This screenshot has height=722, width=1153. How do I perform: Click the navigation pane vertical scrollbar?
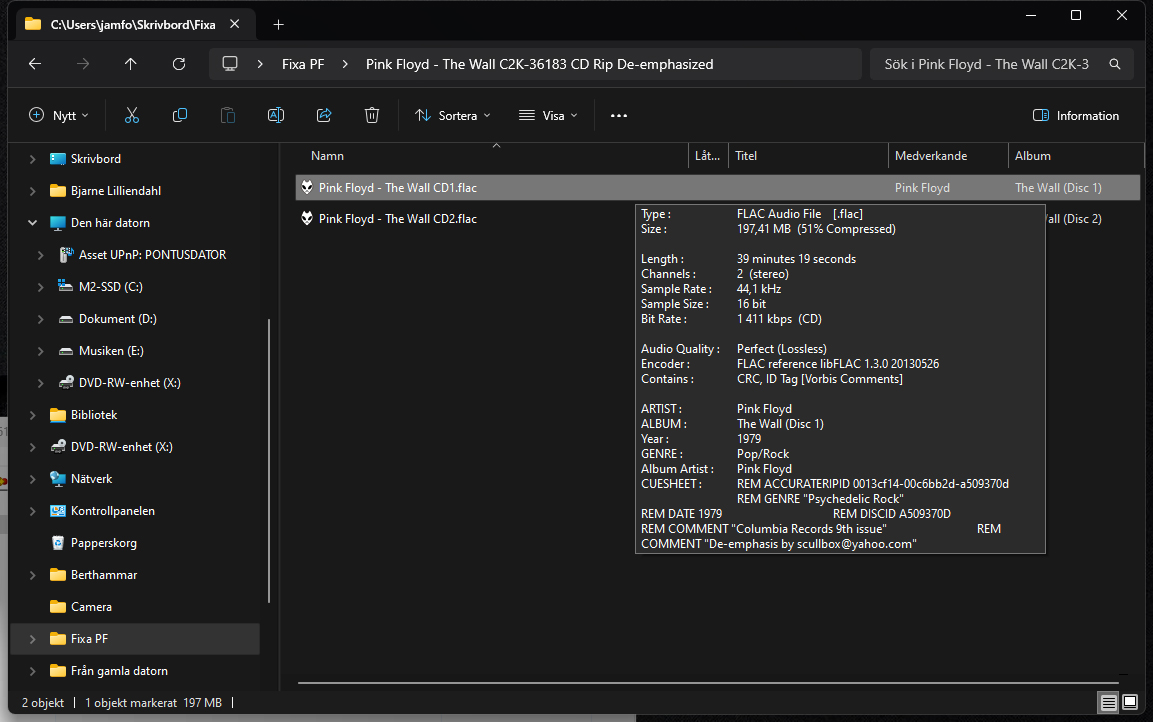pyautogui.click(x=269, y=461)
